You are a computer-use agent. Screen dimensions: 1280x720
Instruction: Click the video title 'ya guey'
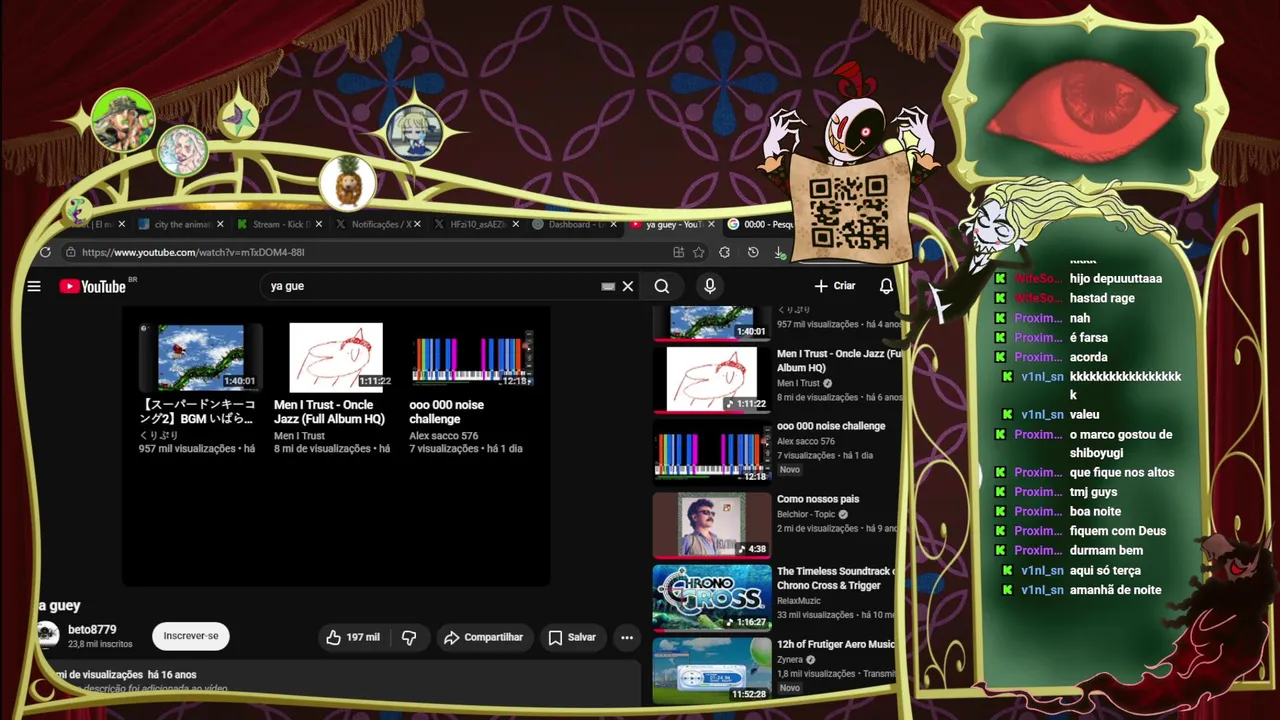(x=59, y=606)
